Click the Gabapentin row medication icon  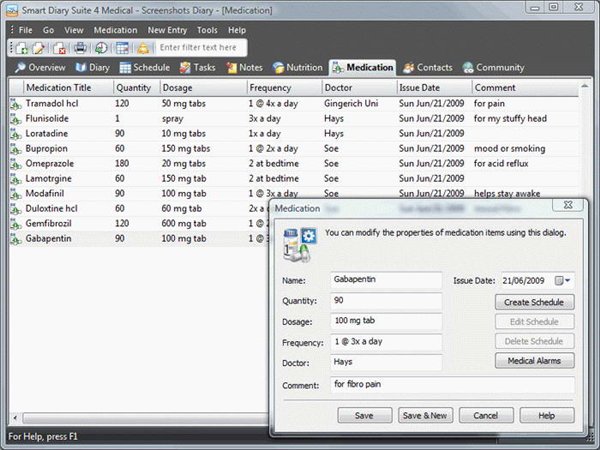click(16, 239)
